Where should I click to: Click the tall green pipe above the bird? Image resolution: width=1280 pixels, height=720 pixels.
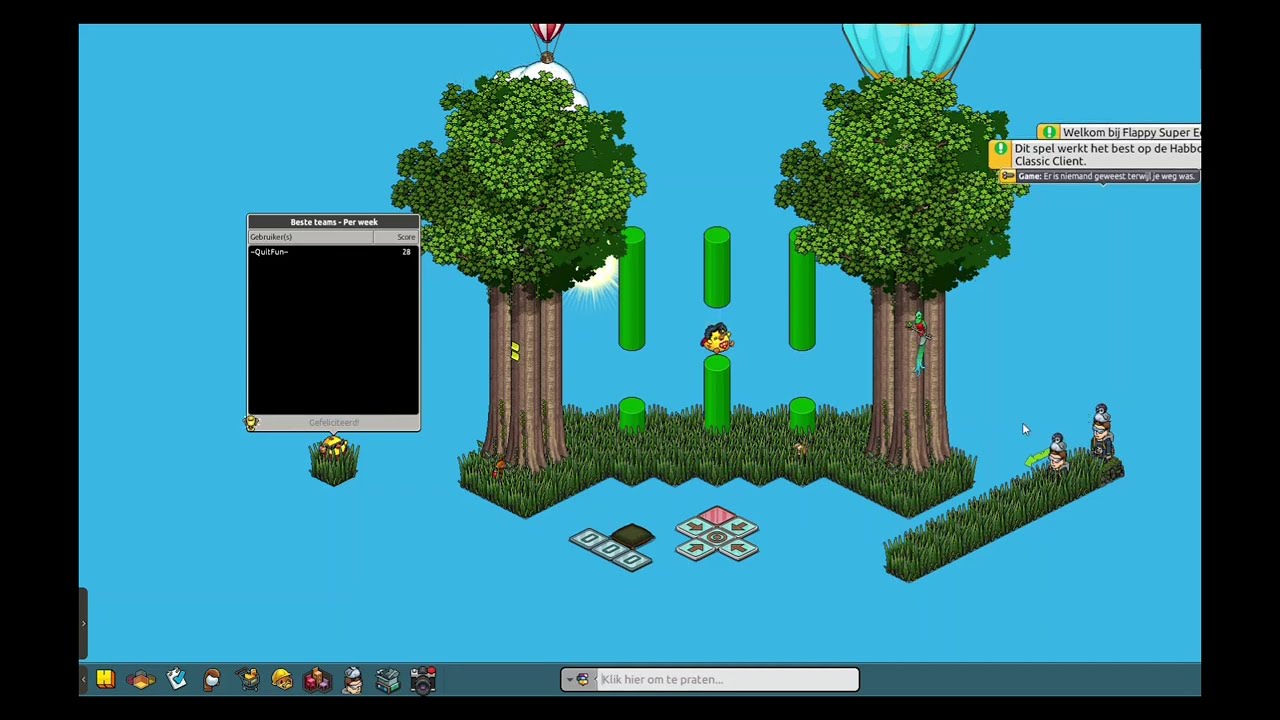point(716,267)
